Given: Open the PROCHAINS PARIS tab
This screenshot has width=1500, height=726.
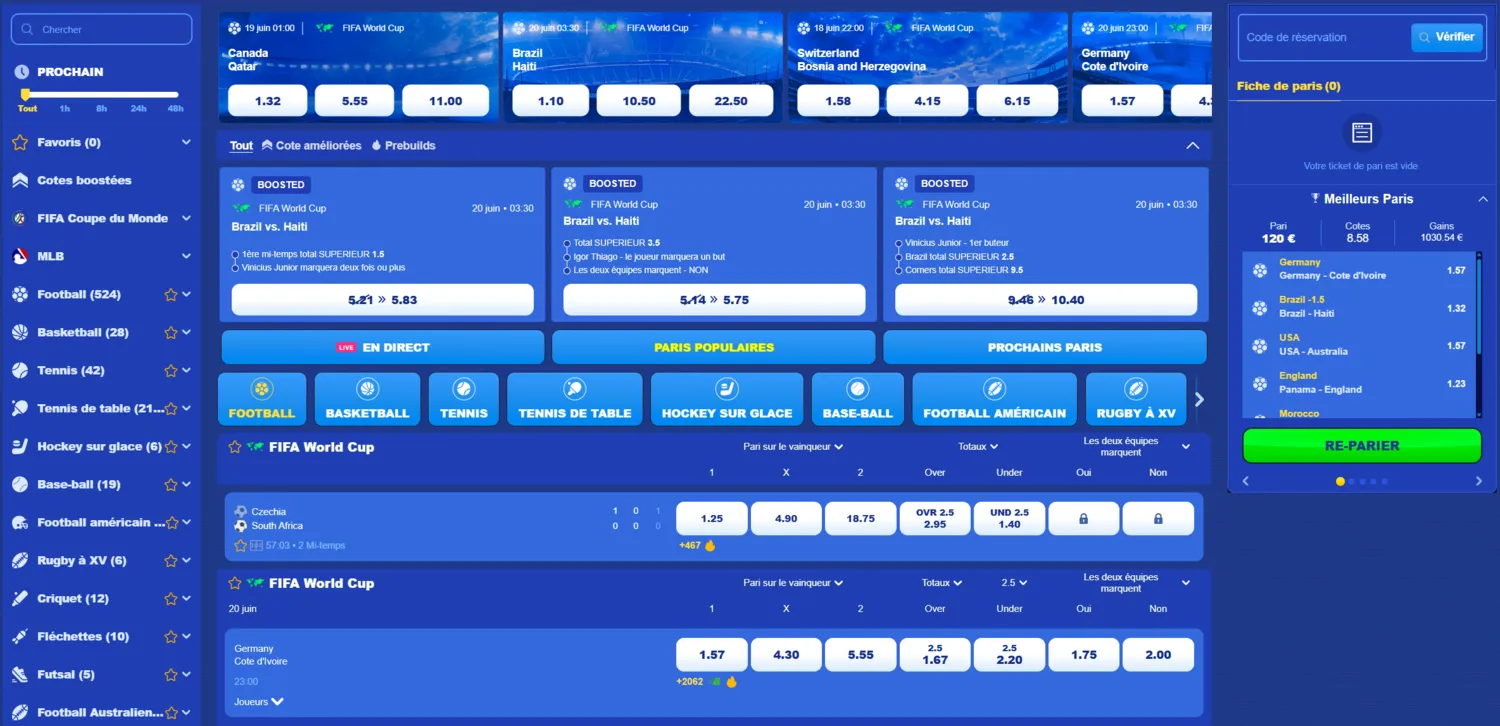Looking at the screenshot, I should click(x=1045, y=347).
